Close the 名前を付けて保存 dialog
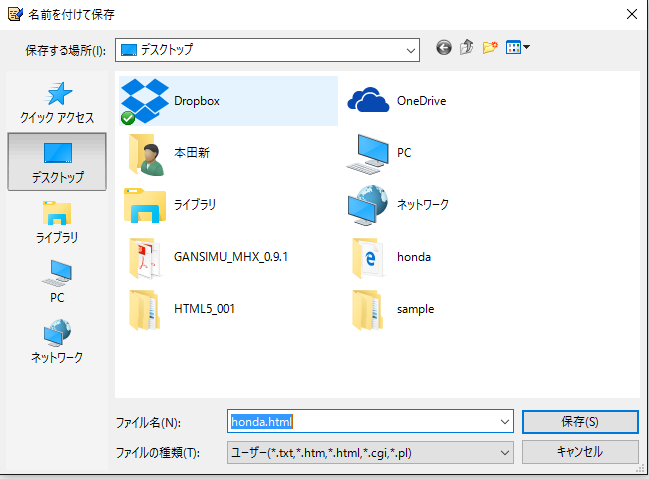The image size is (649, 479). 632,14
